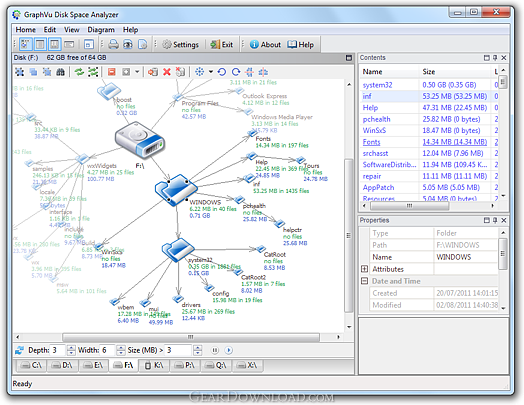Click the flip horizontal layout icon

coord(263,72)
